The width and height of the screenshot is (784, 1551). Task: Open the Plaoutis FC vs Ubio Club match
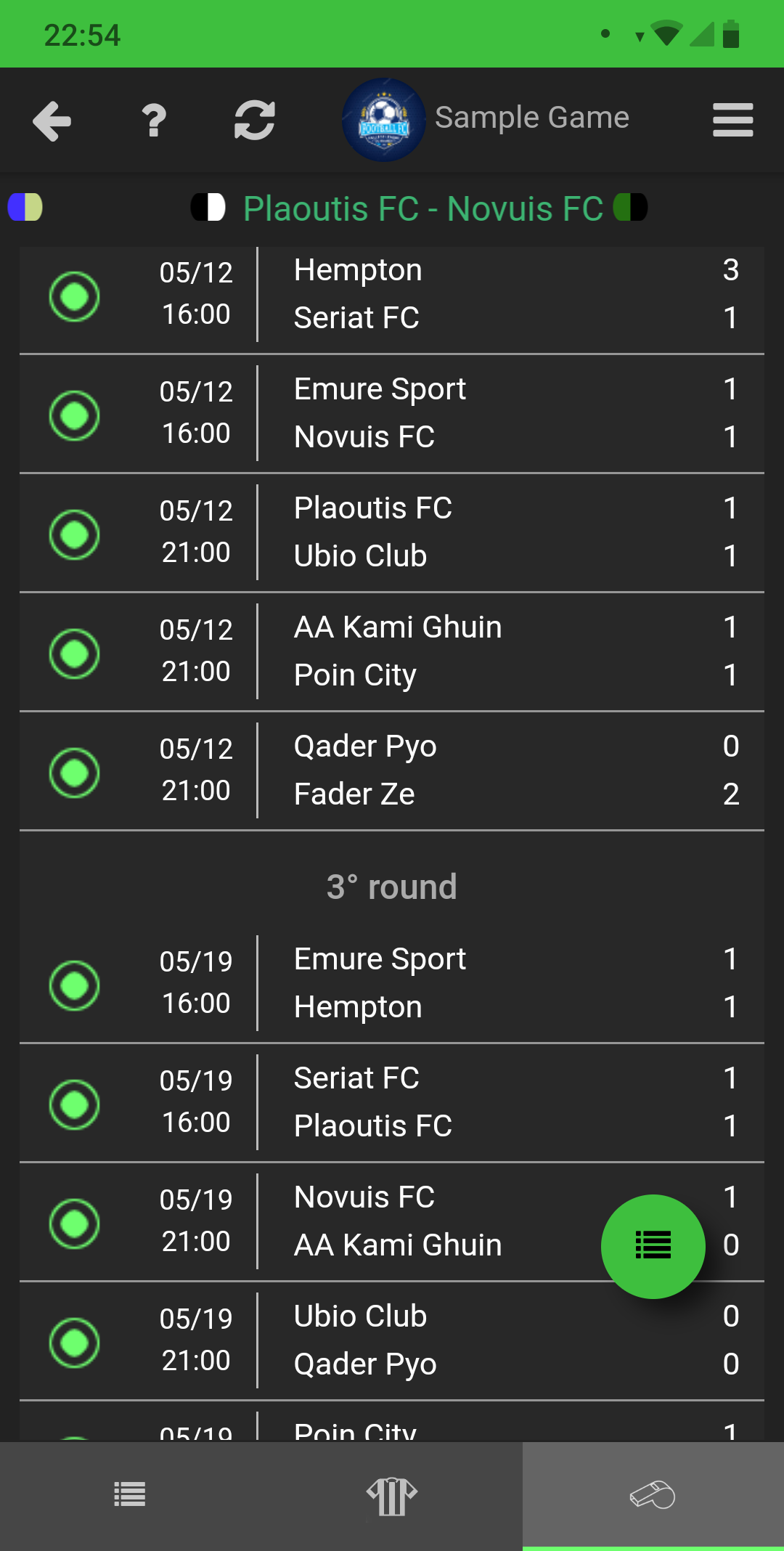(392, 533)
